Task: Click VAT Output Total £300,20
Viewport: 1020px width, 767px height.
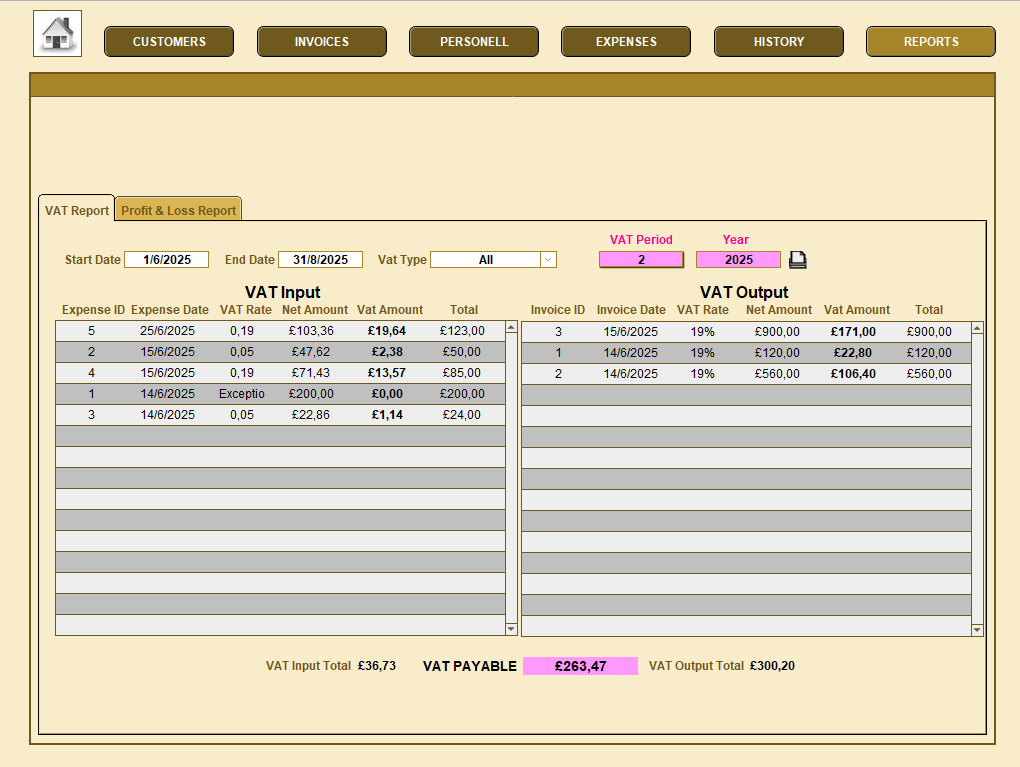Action: pos(772,666)
